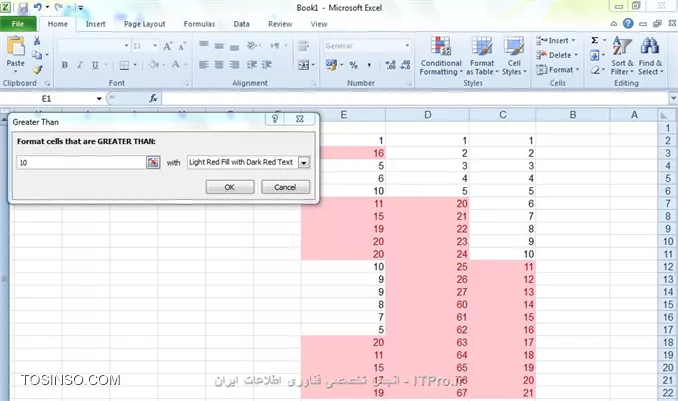The width and height of the screenshot is (678, 401).
Task: Open the General number format dropdown
Action: [407, 45]
